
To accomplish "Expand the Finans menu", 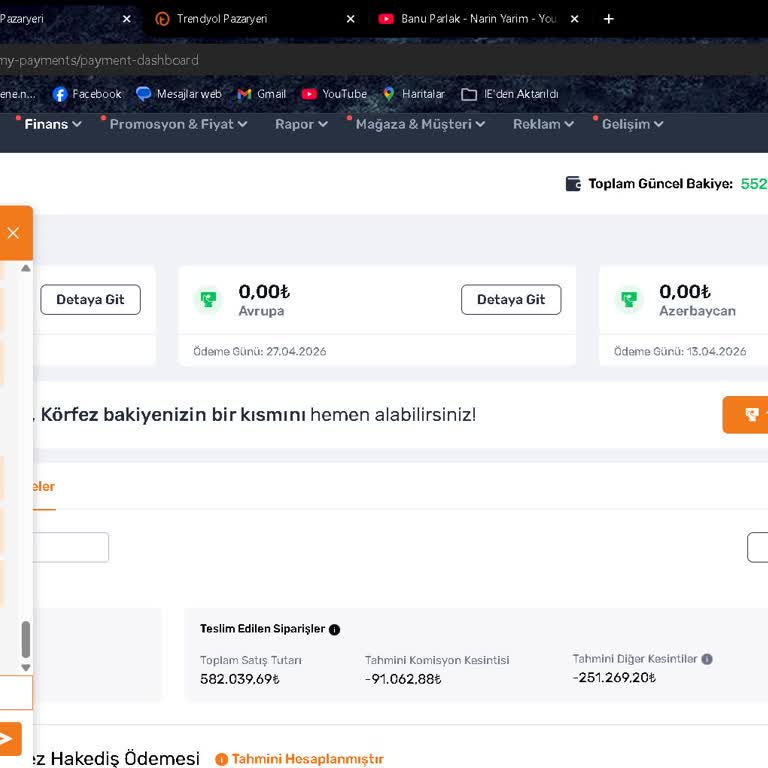I will point(52,124).
